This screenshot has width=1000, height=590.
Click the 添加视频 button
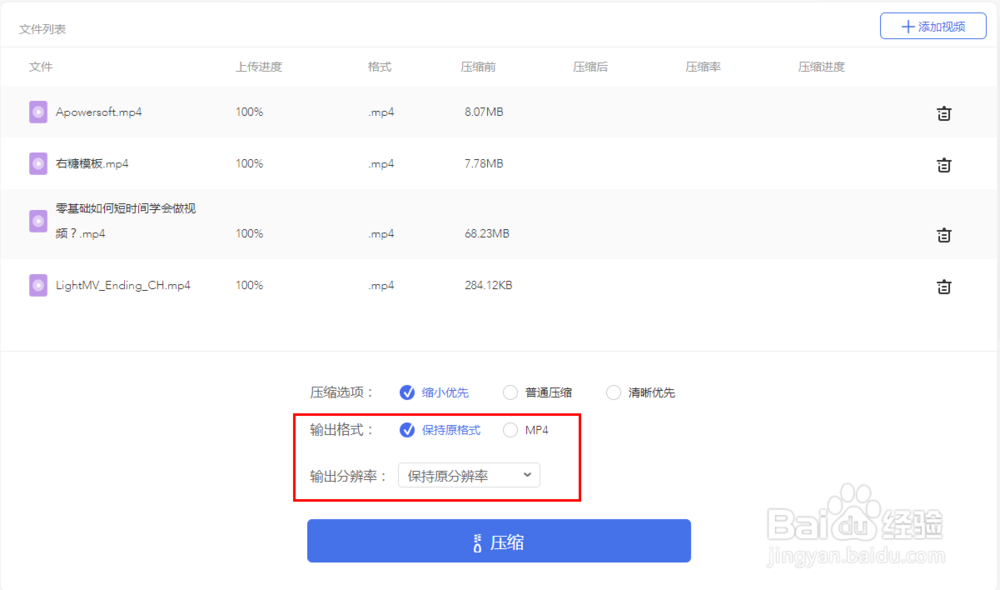933,26
